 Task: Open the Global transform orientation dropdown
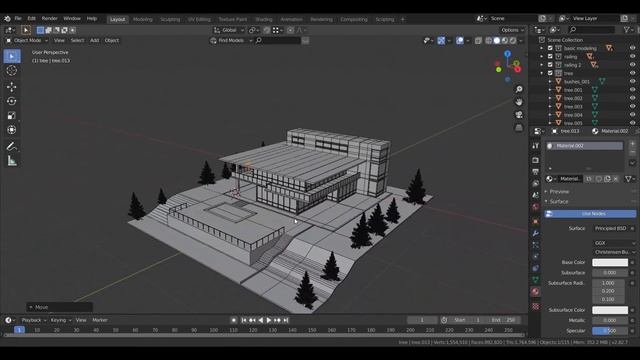[x=229, y=30]
